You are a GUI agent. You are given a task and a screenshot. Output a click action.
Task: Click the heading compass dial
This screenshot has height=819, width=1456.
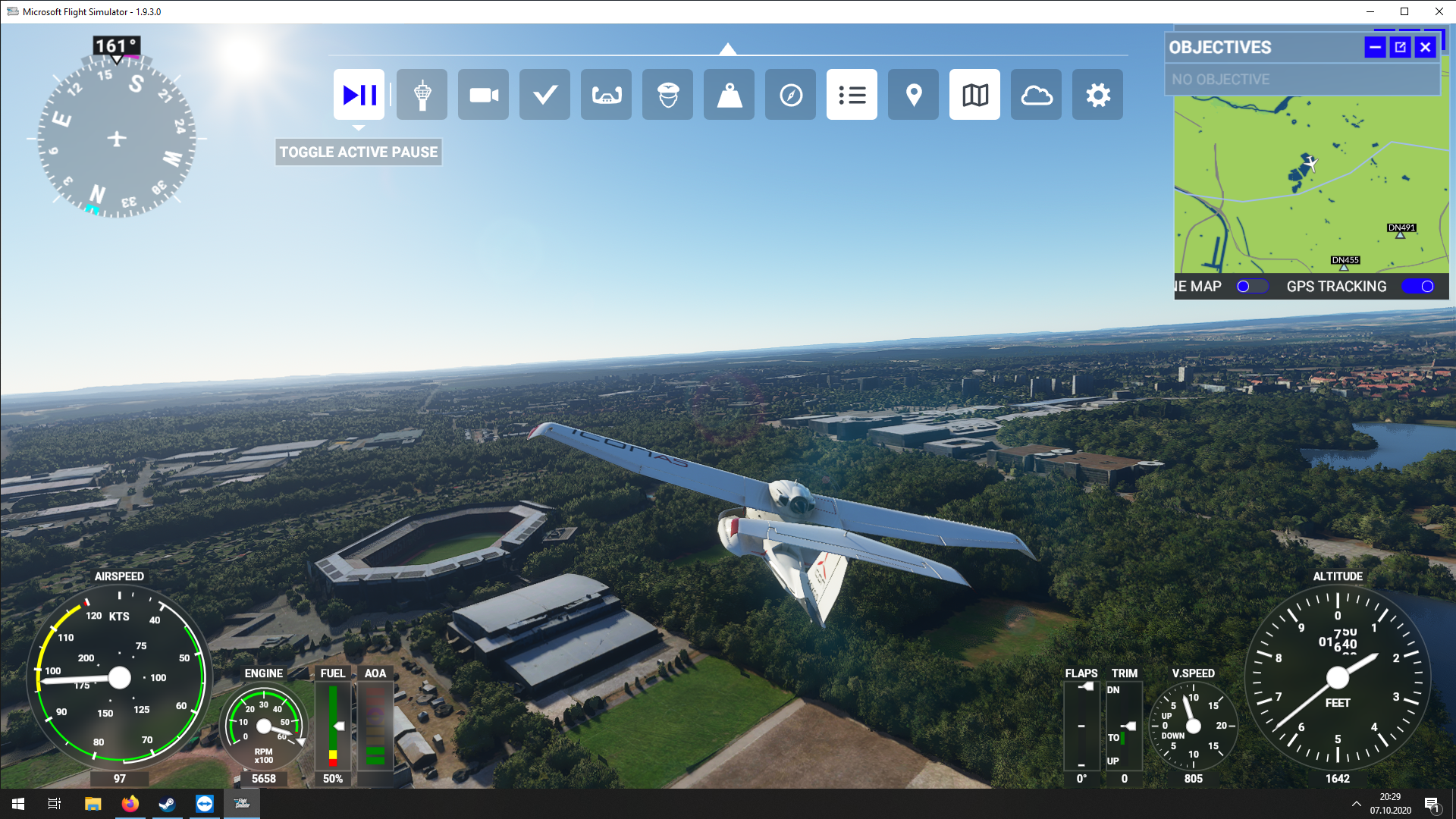coord(117,139)
